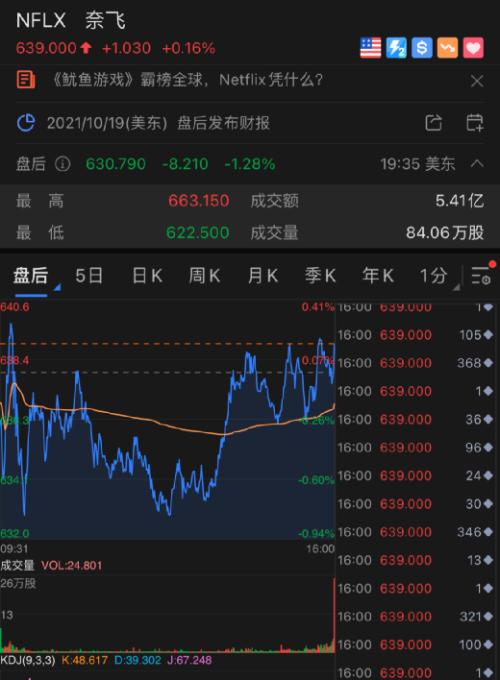Screen dimensions: 500x680
Task: Tap the K:48.617 indicator value
Action: (x=85, y=660)
